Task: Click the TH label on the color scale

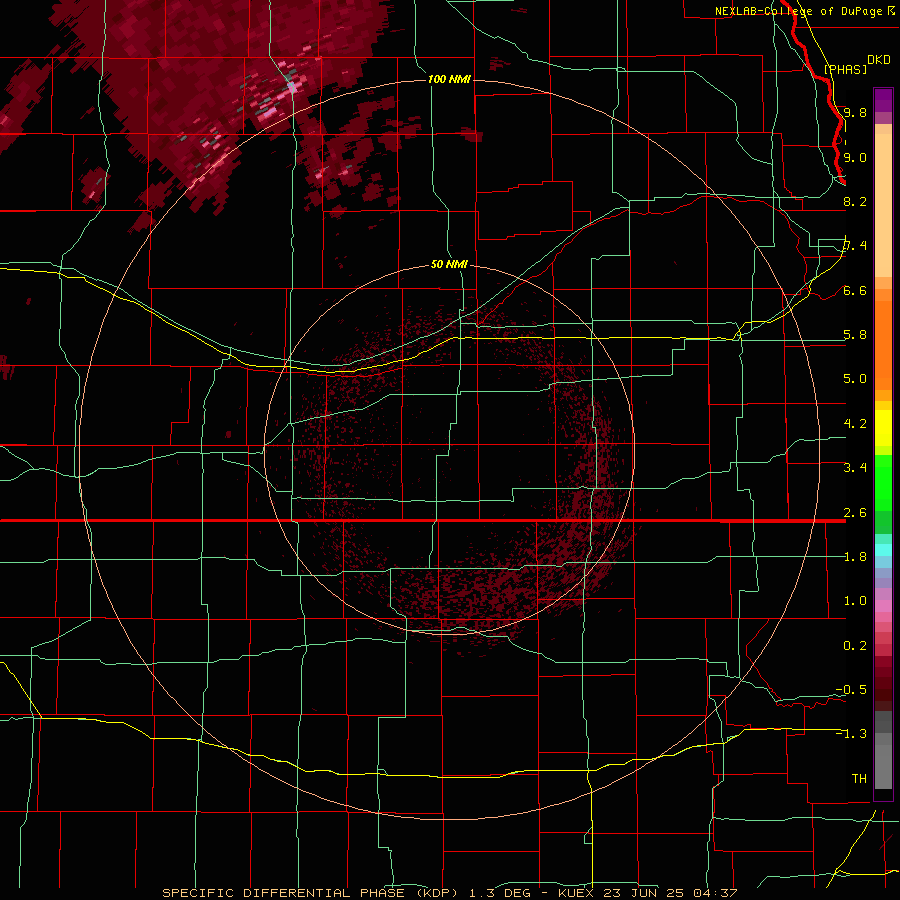Action: coord(859,779)
